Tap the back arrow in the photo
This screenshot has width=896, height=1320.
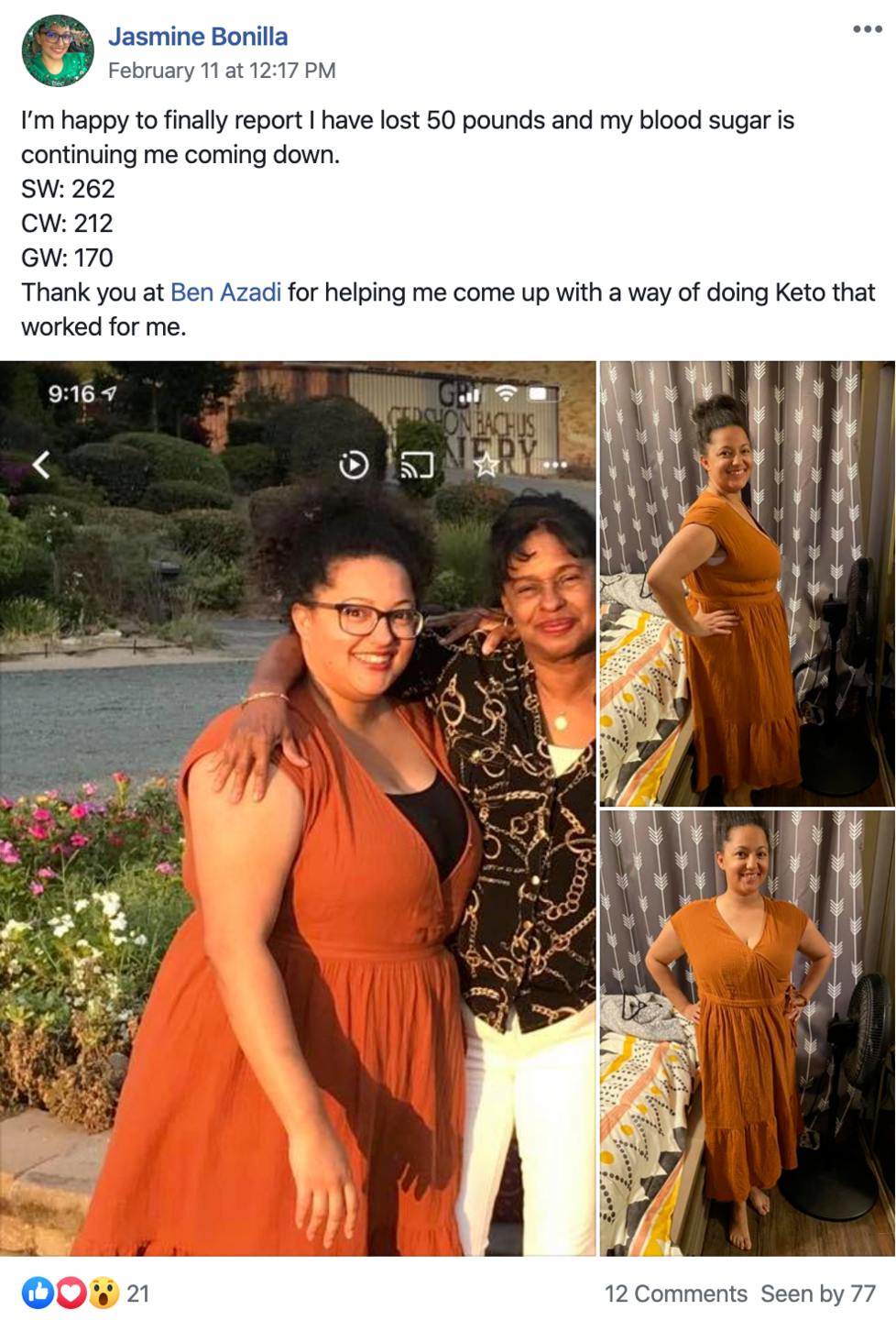[41, 465]
